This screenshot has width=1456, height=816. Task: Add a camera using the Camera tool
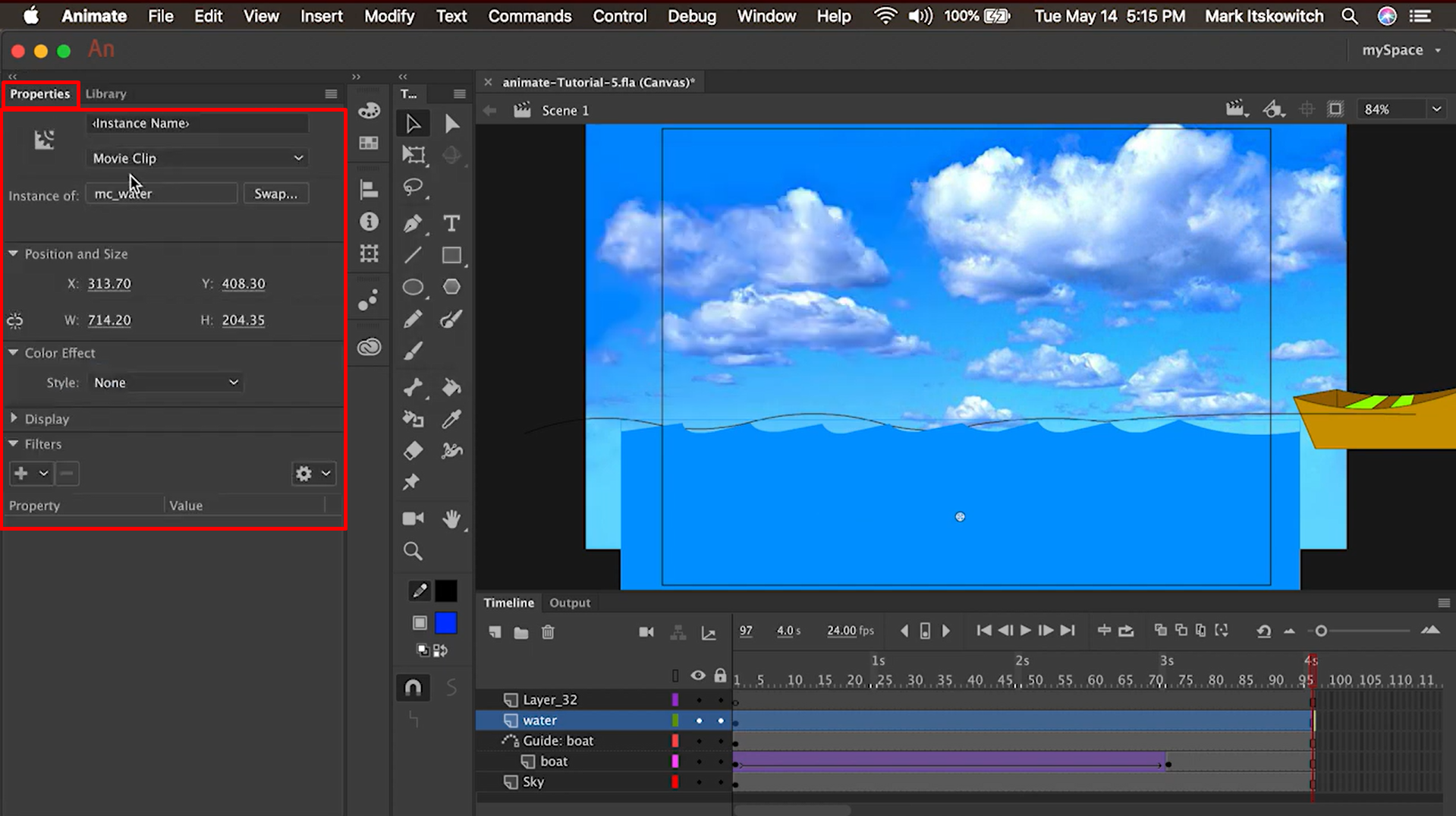click(x=413, y=518)
